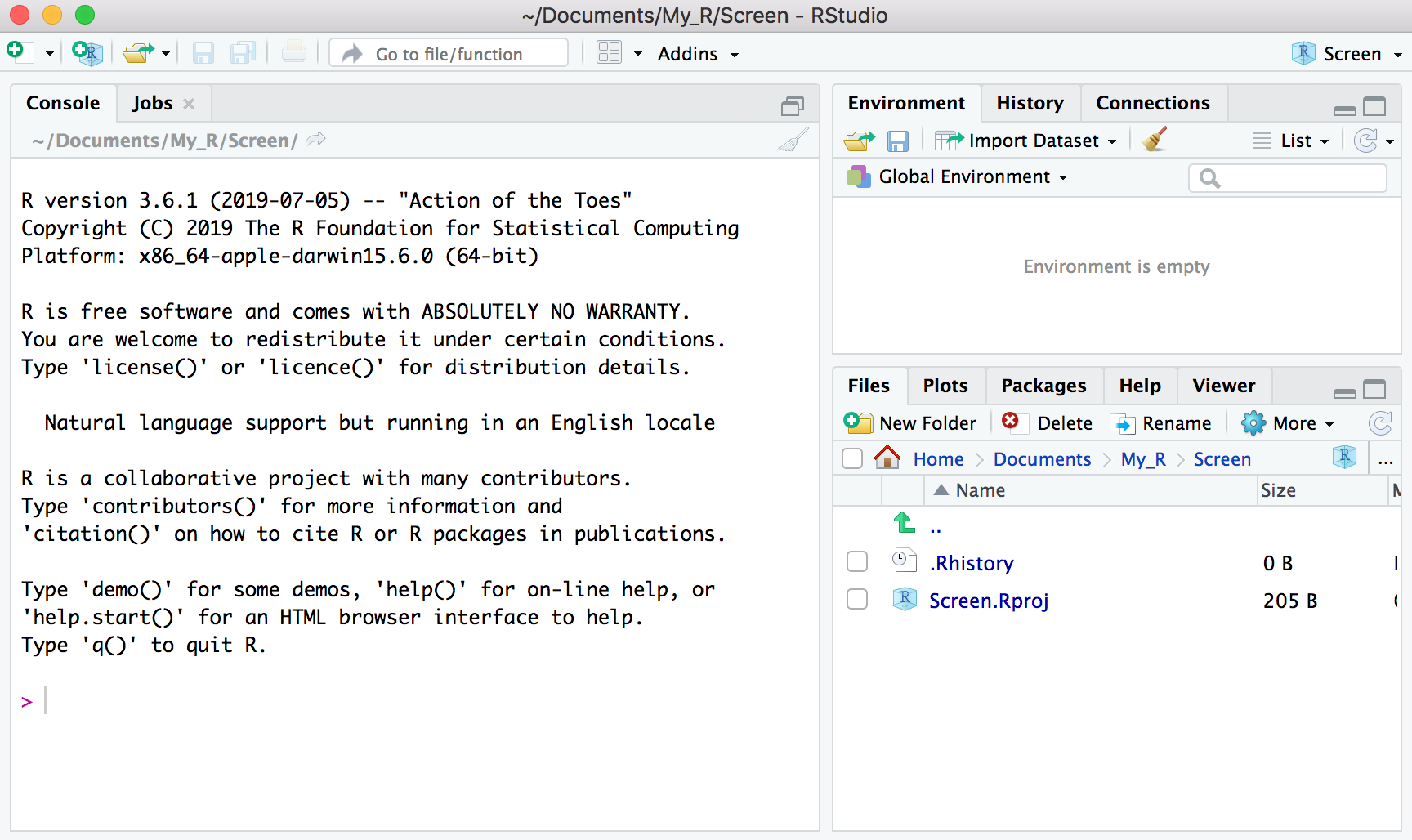The image size is (1412, 840).
Task: Click the Open File folder icon
Action: [x=138, y=53]
